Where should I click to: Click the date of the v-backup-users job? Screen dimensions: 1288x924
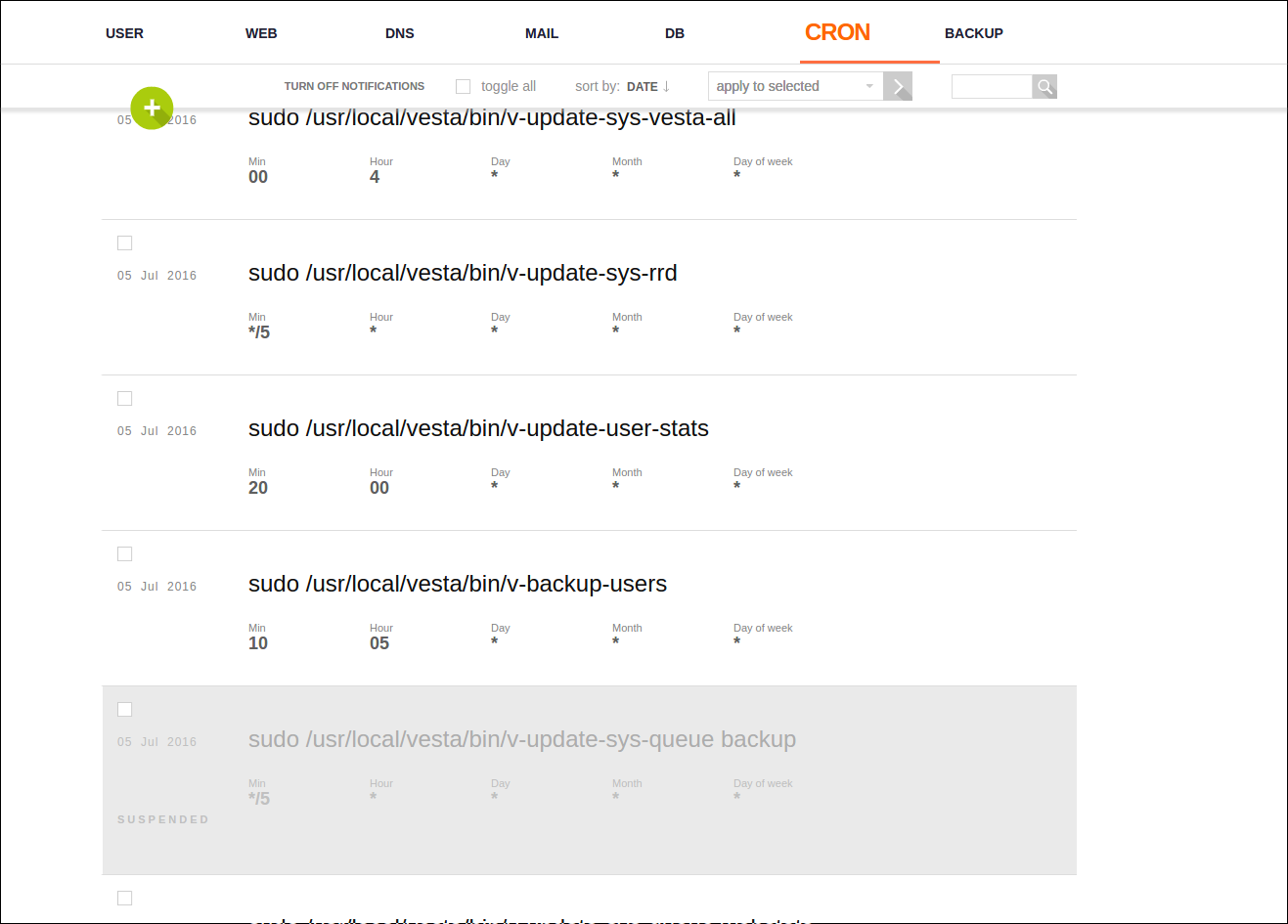coord(156,587)
